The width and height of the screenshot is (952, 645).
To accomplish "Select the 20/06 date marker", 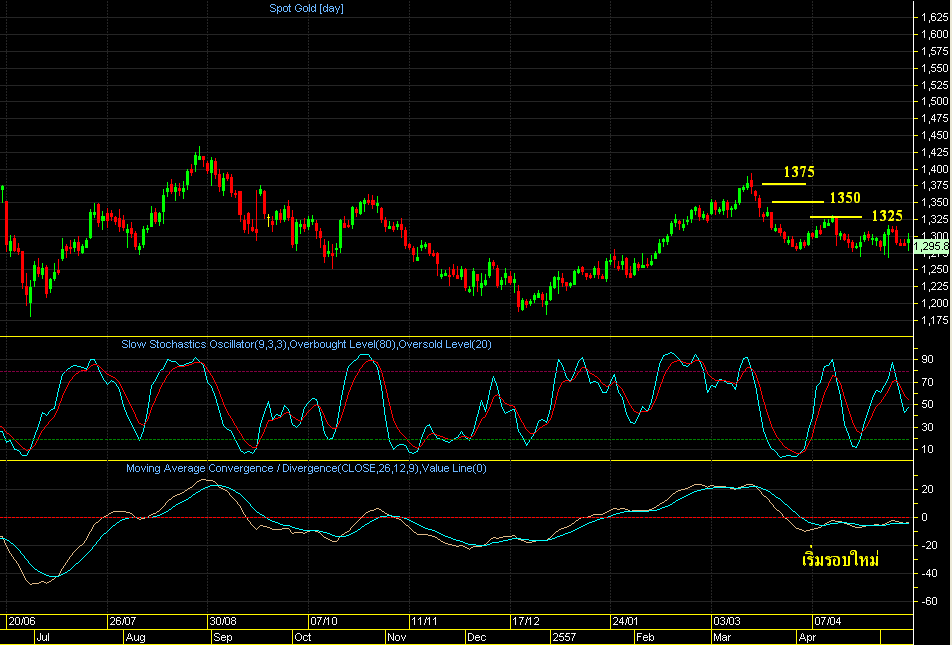I will (x=21, y=621).
